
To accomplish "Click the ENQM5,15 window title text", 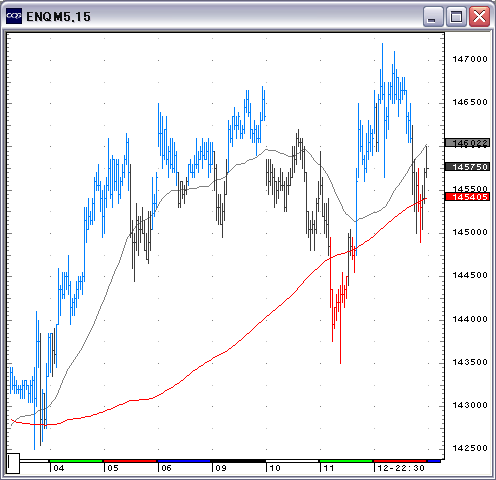I will coord(59,17).
